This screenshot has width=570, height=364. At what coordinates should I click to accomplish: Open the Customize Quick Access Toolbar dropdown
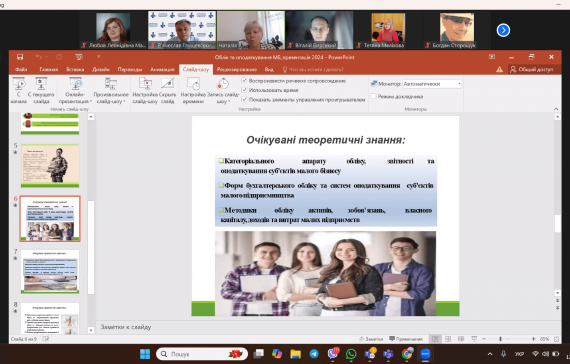click(99, 57)
